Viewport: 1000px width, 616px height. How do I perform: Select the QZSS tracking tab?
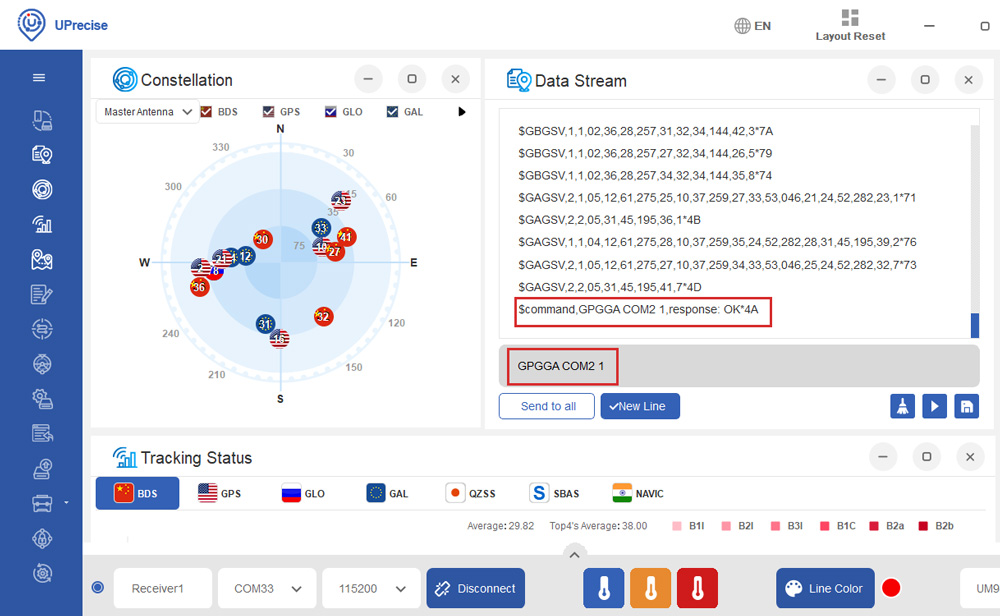470,493
